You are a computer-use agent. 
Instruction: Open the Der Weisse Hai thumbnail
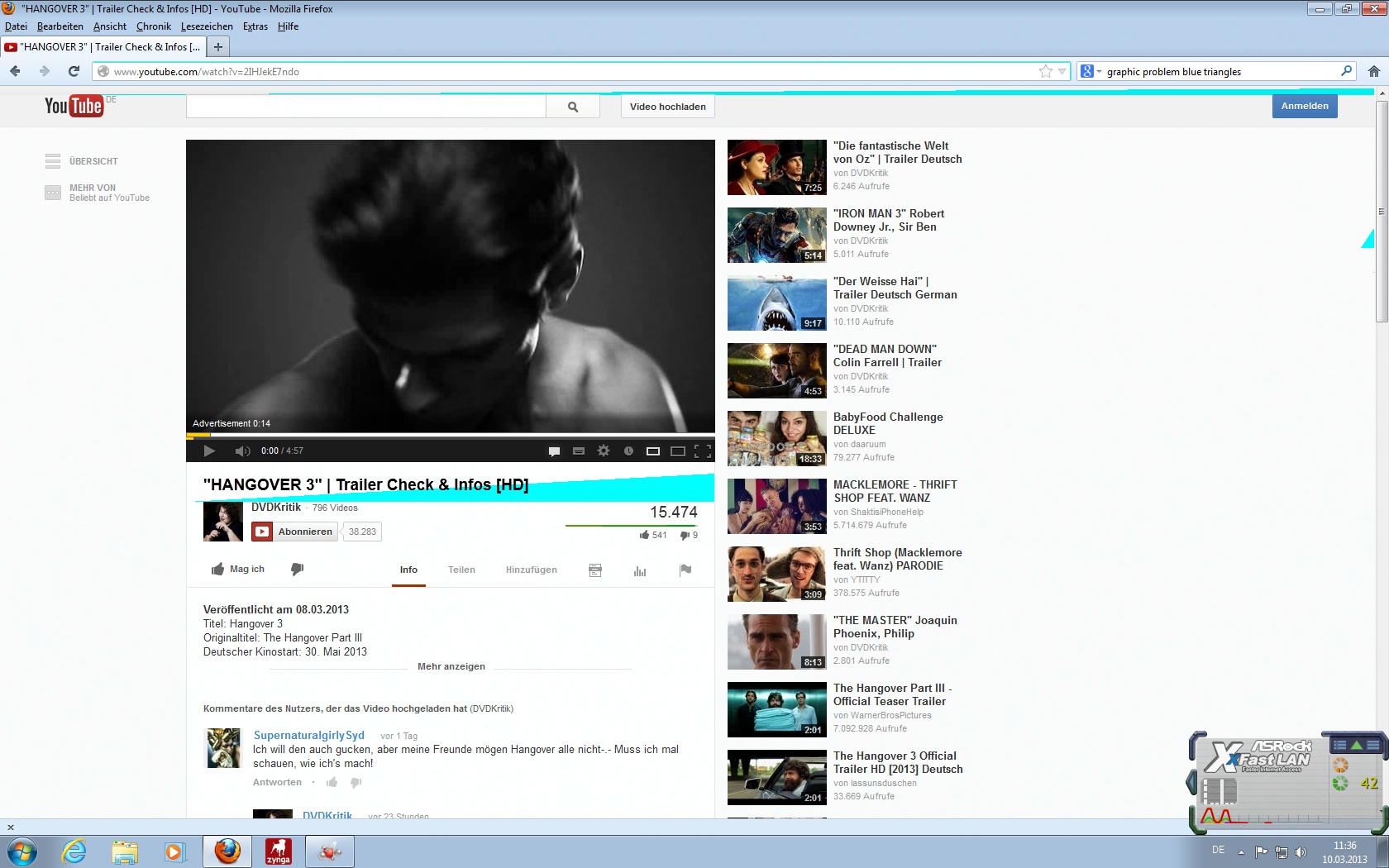coord(777,303)
